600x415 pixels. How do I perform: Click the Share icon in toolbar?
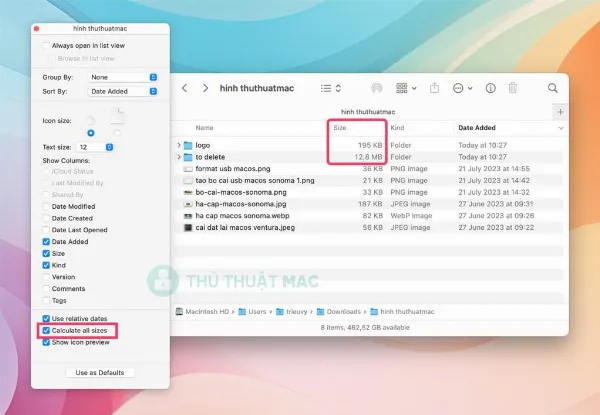(434, 88)
